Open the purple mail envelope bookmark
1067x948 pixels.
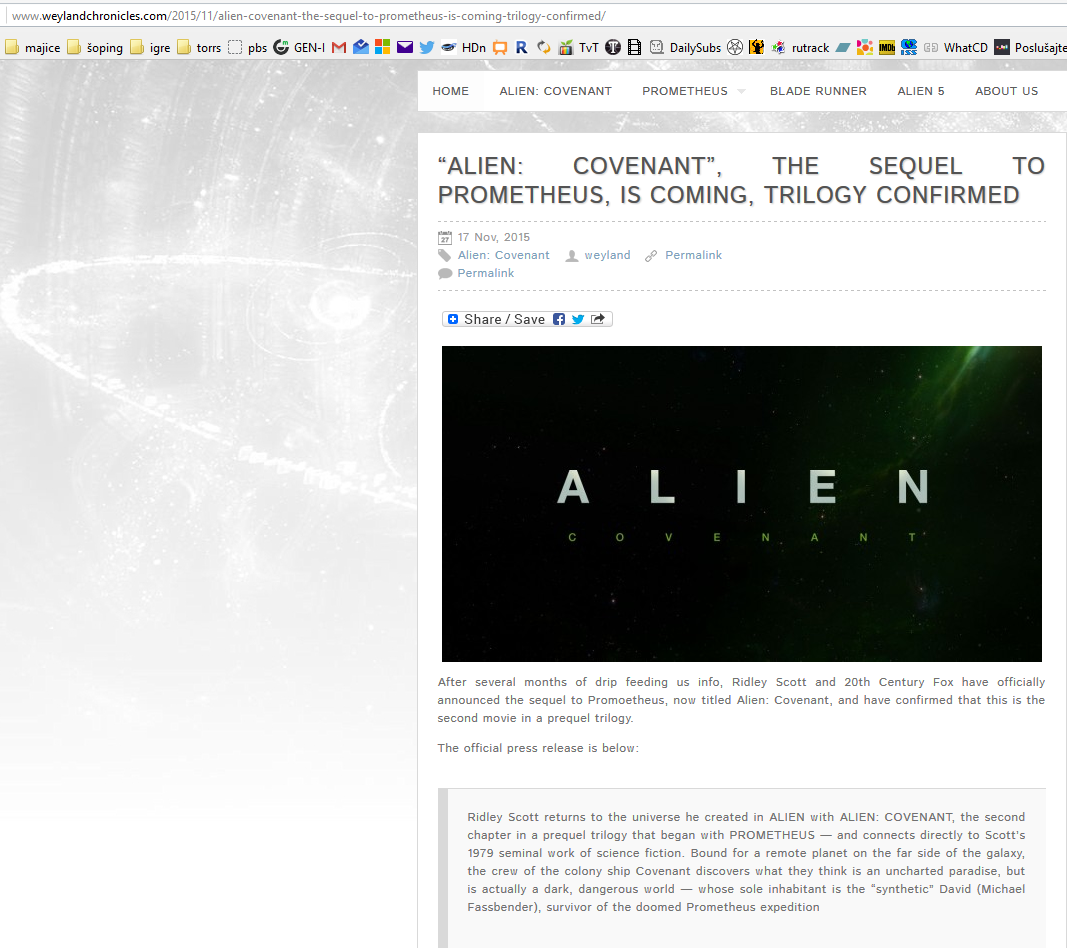[x=405, y=48]
